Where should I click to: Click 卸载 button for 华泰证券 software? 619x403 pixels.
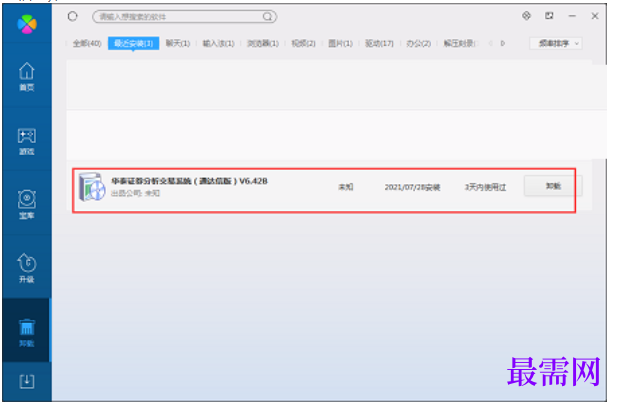(553, 186)
